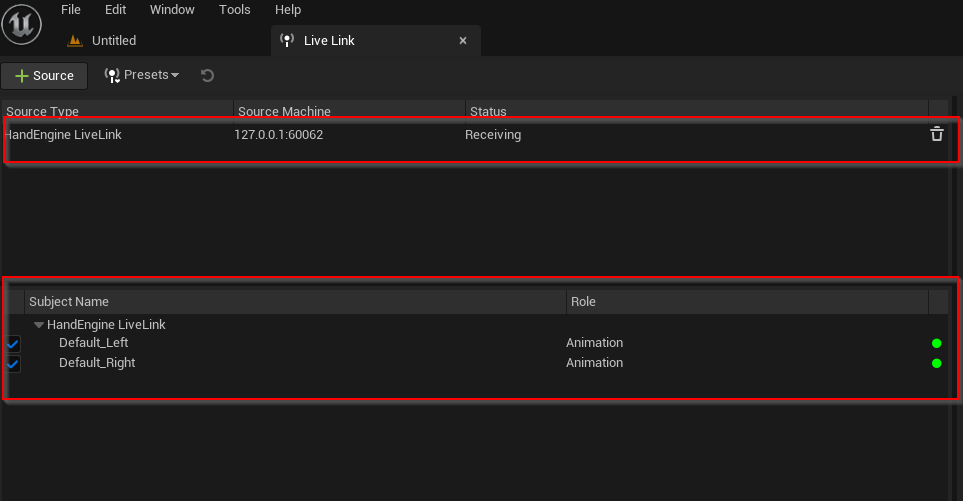Click the Untitled tab level icon
The width and height of the screenshot is (963, 501).
tap(75, 41)
